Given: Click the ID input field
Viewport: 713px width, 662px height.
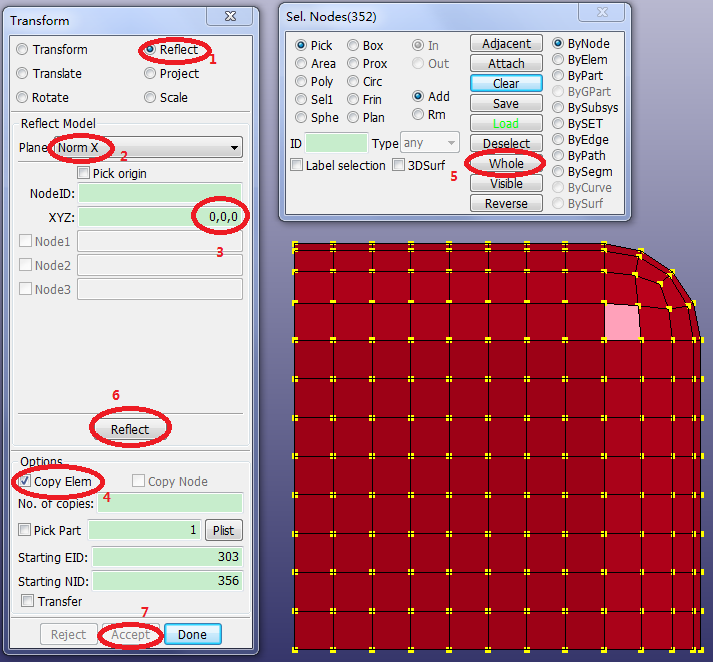Looking at the screenshot, I should (x=336, y=143).
